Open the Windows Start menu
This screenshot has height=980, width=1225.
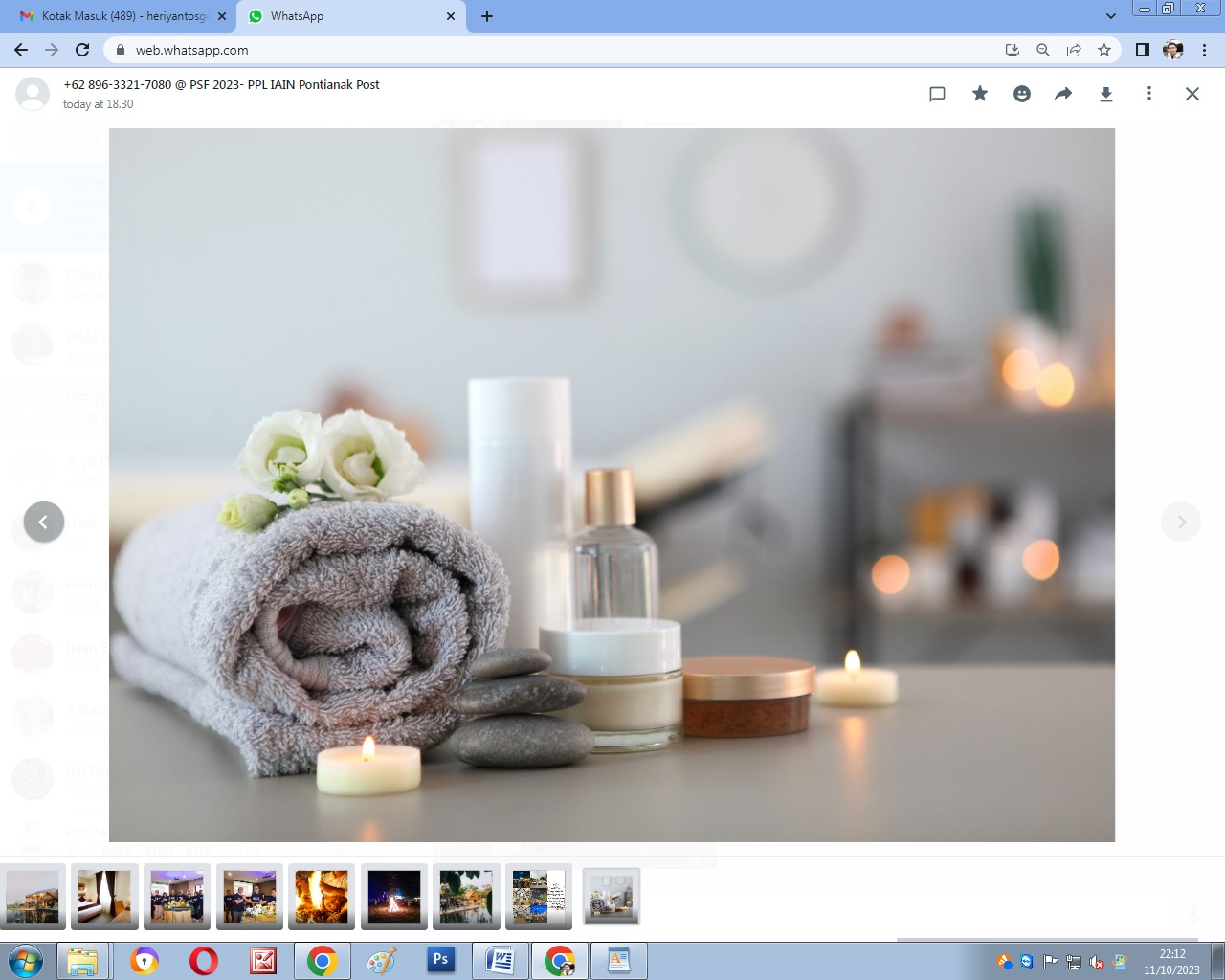click(x=26, y=961)
